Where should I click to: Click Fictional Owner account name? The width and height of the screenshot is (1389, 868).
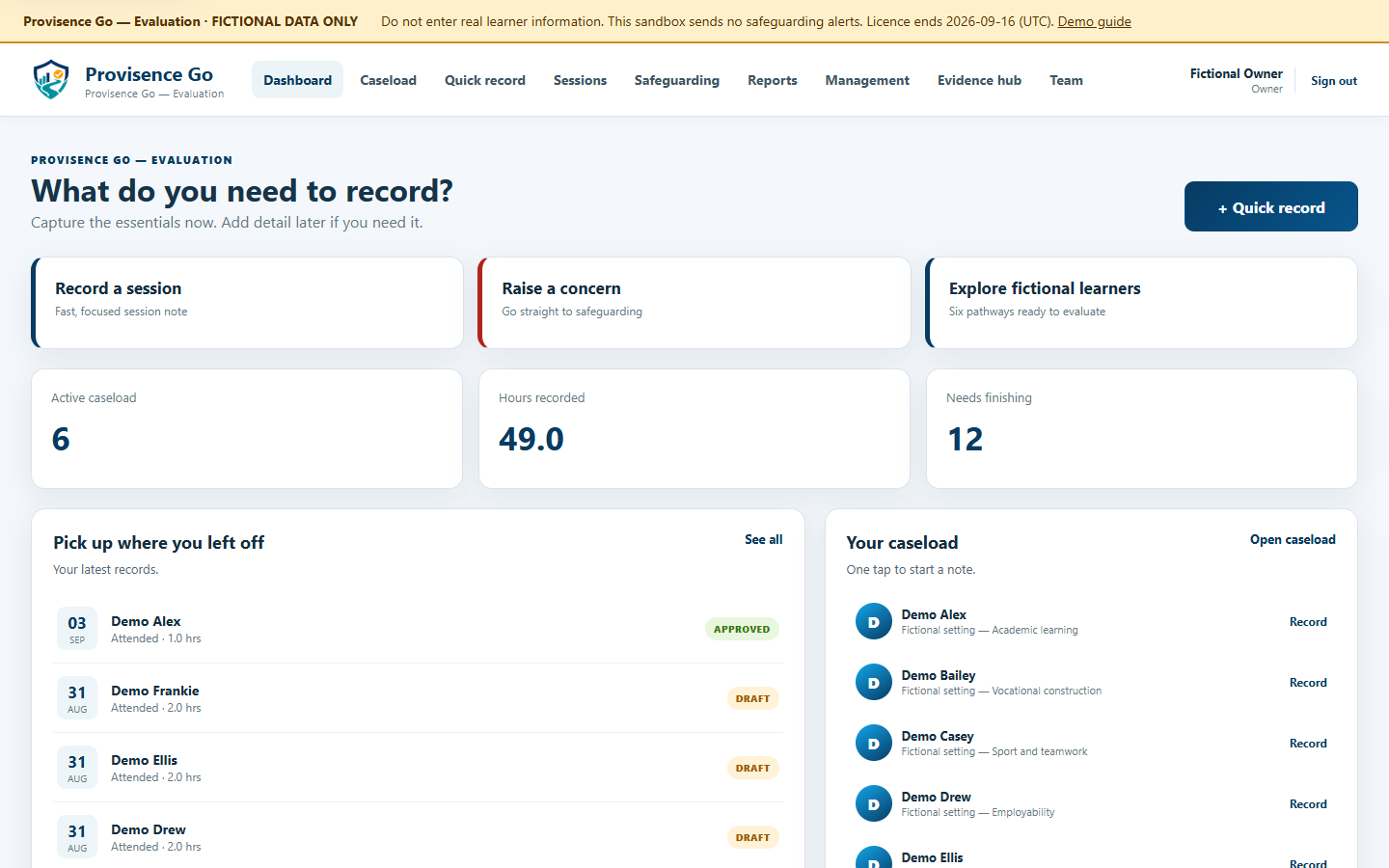tap(1236, 73)
